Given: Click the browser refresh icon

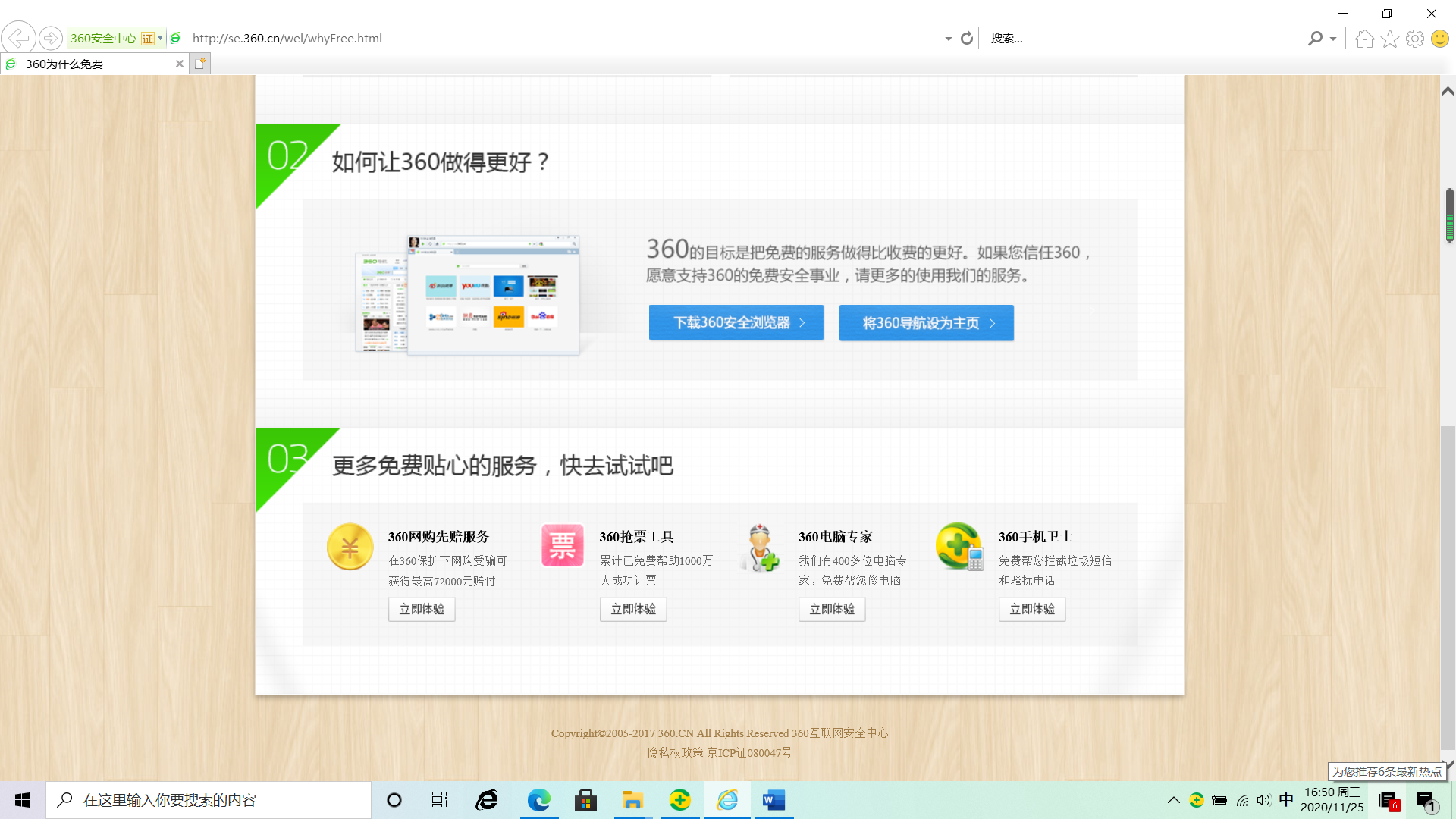Looking at the screenshot, I should coord(966,38).
